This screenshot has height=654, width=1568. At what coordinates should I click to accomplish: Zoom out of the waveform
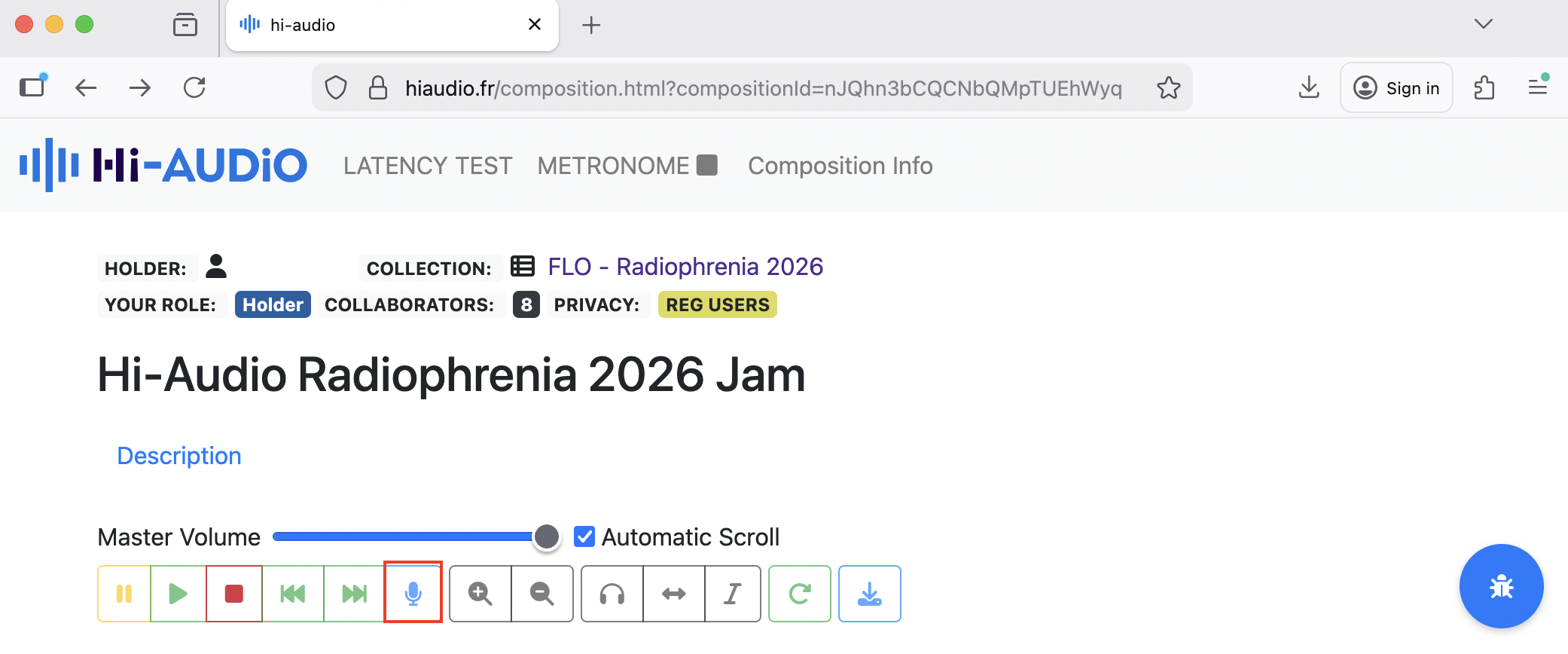tap(542, 594)
